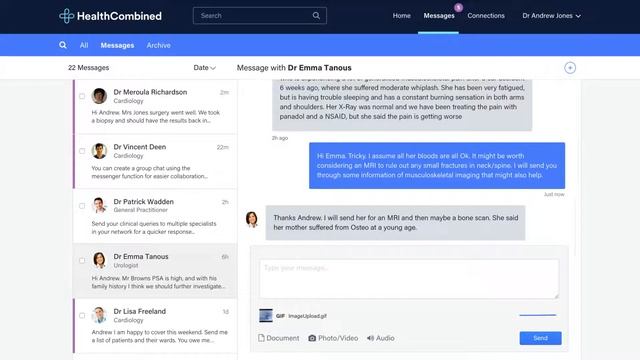The image size is (640, 360).
Task: Open Dr Patrick Wadden's avatar
Action: (x=99, y=205)
